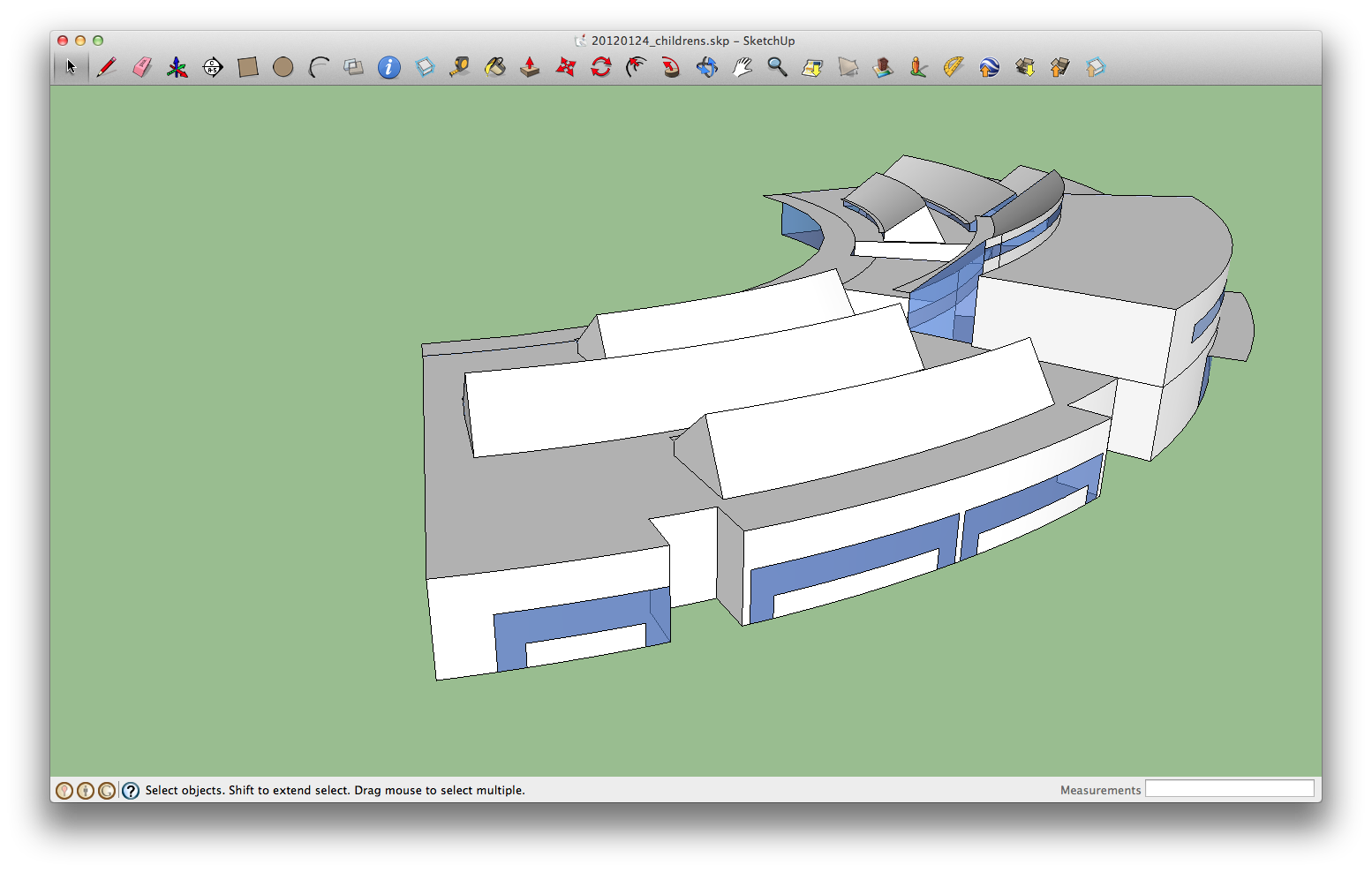Screen dimensions: 1372x872
Task: Select the Protractor tool
Action: [x=954, y=67]
